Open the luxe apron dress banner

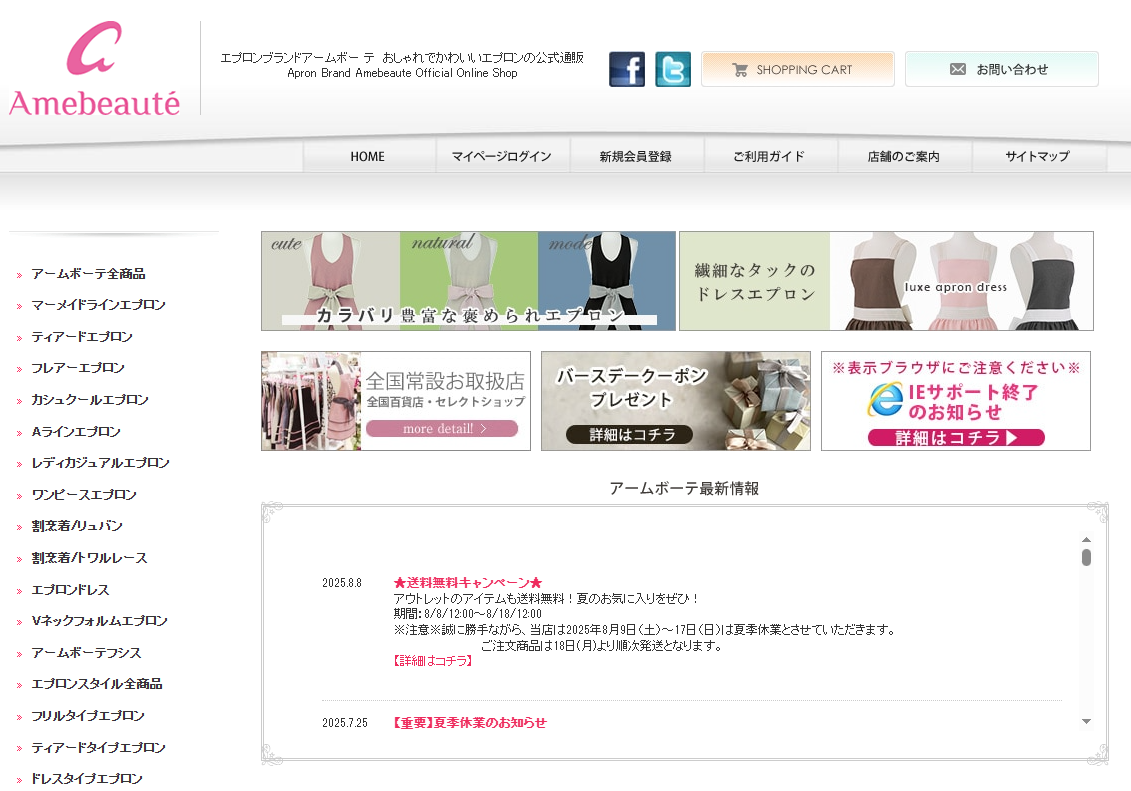(x=886, y=281)
